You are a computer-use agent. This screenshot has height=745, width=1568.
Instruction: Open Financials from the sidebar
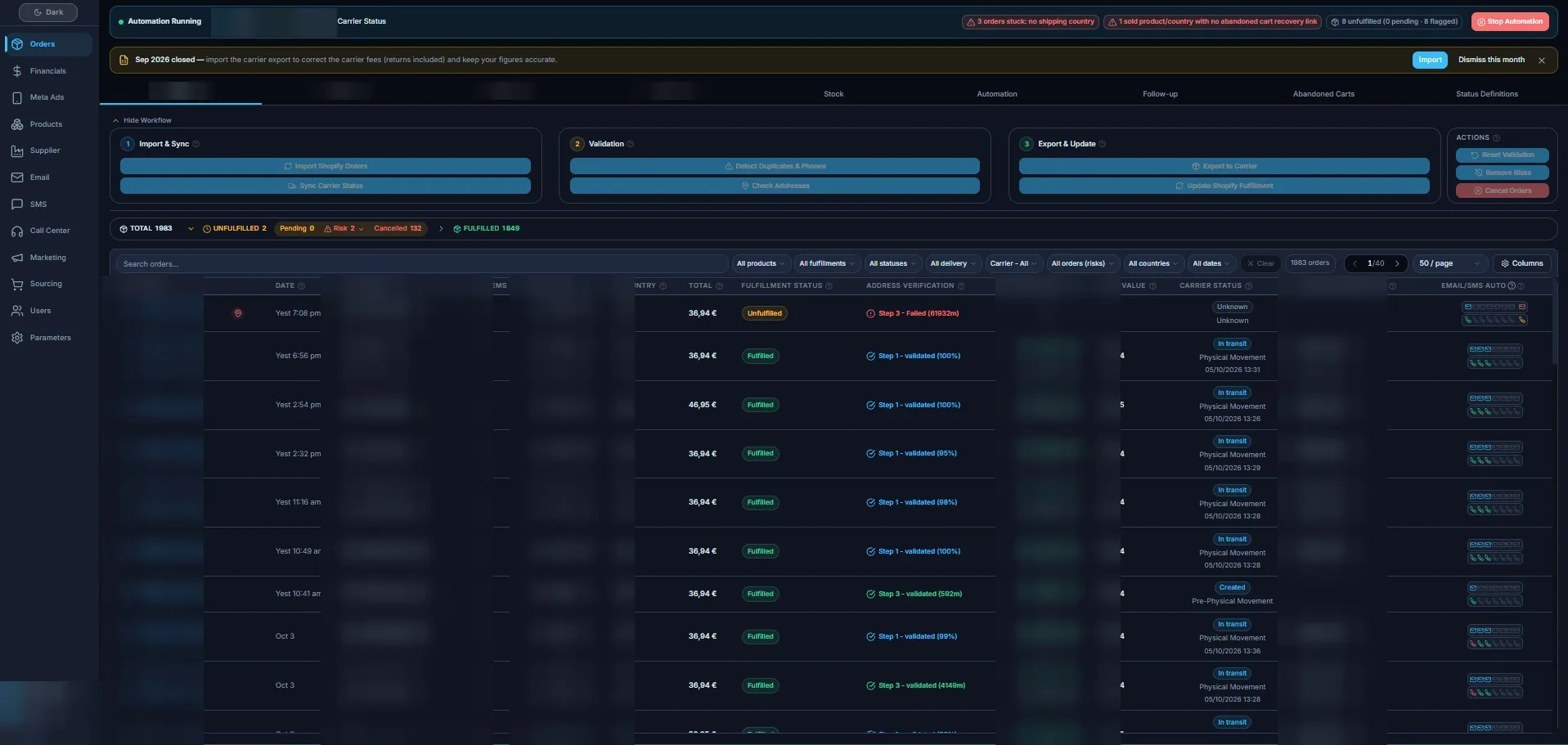click(47, 71)
